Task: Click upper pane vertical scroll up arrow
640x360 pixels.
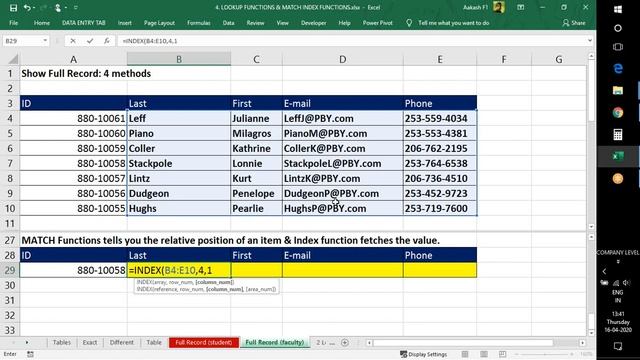Action: 591,56
